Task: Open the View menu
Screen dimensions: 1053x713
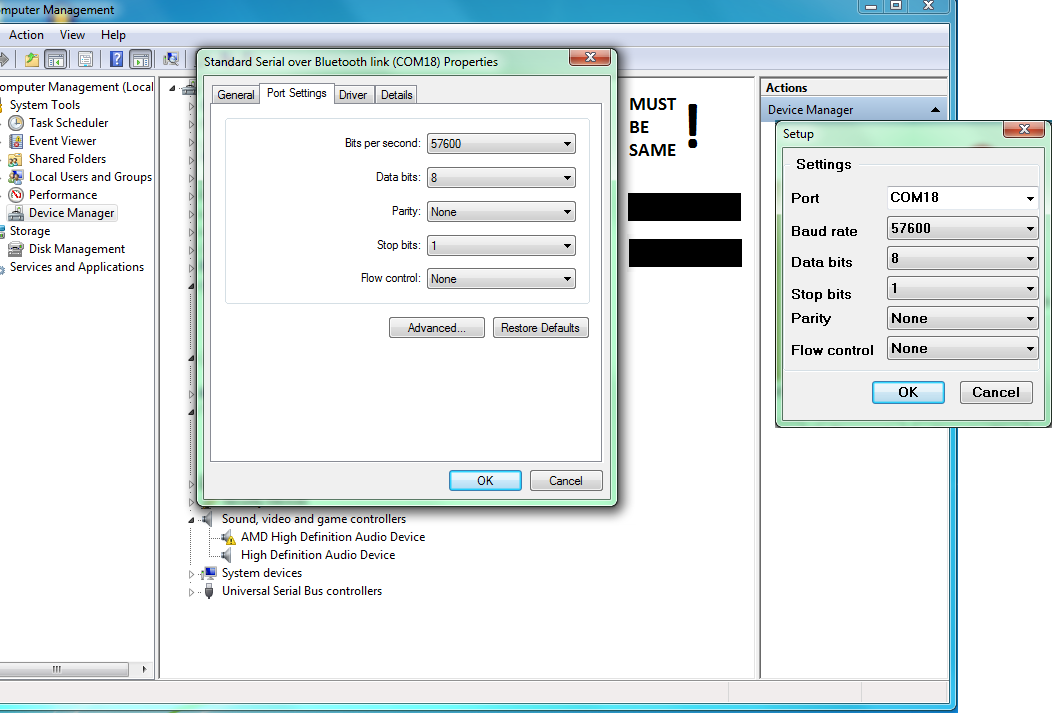Action: pyautogui.click(x=72, y=35)
